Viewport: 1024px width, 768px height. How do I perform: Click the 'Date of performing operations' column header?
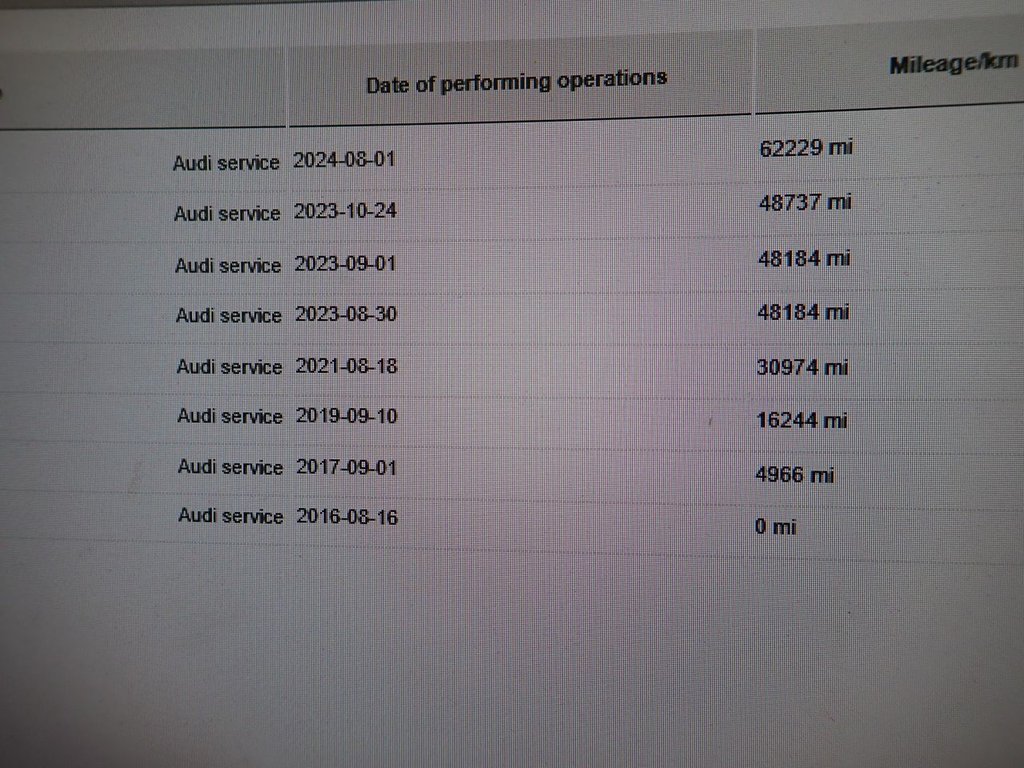(x=517, y=82)
